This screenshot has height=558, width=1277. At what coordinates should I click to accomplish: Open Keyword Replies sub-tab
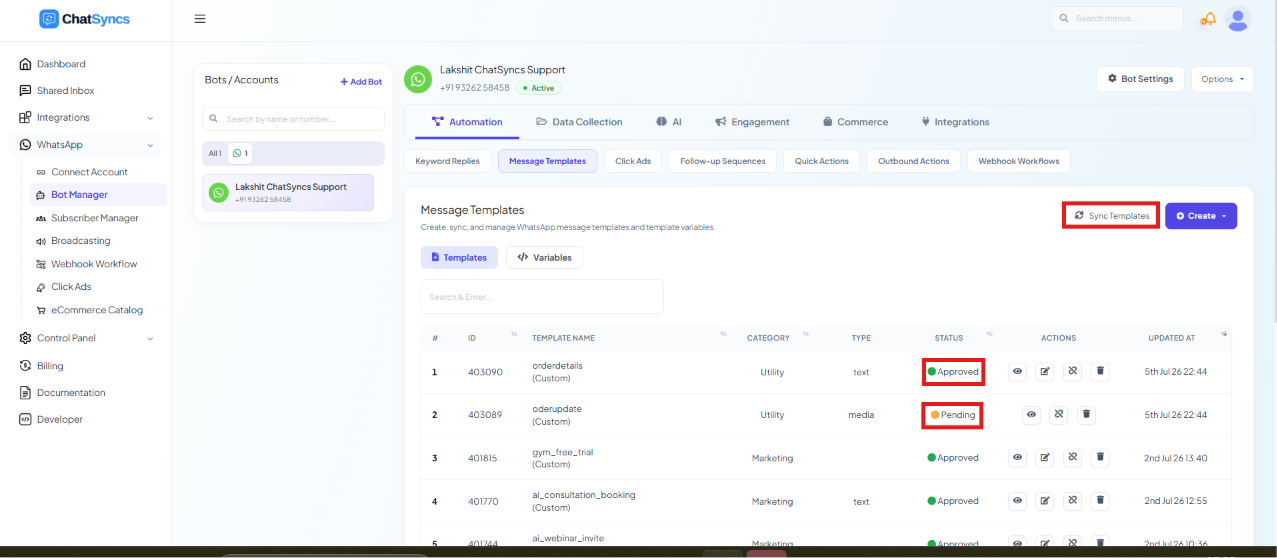point(447,161)
